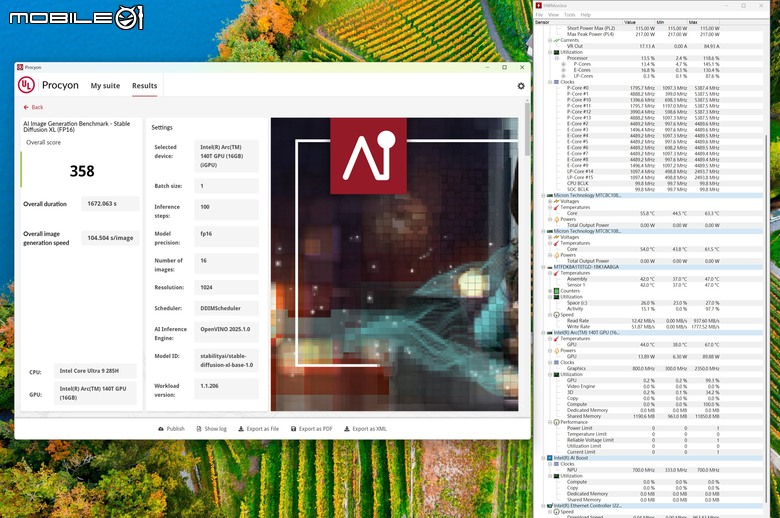This screenshot has height=518, width=780.
Task: Click the Sensor column header
Action: click(x=578, y=22)
